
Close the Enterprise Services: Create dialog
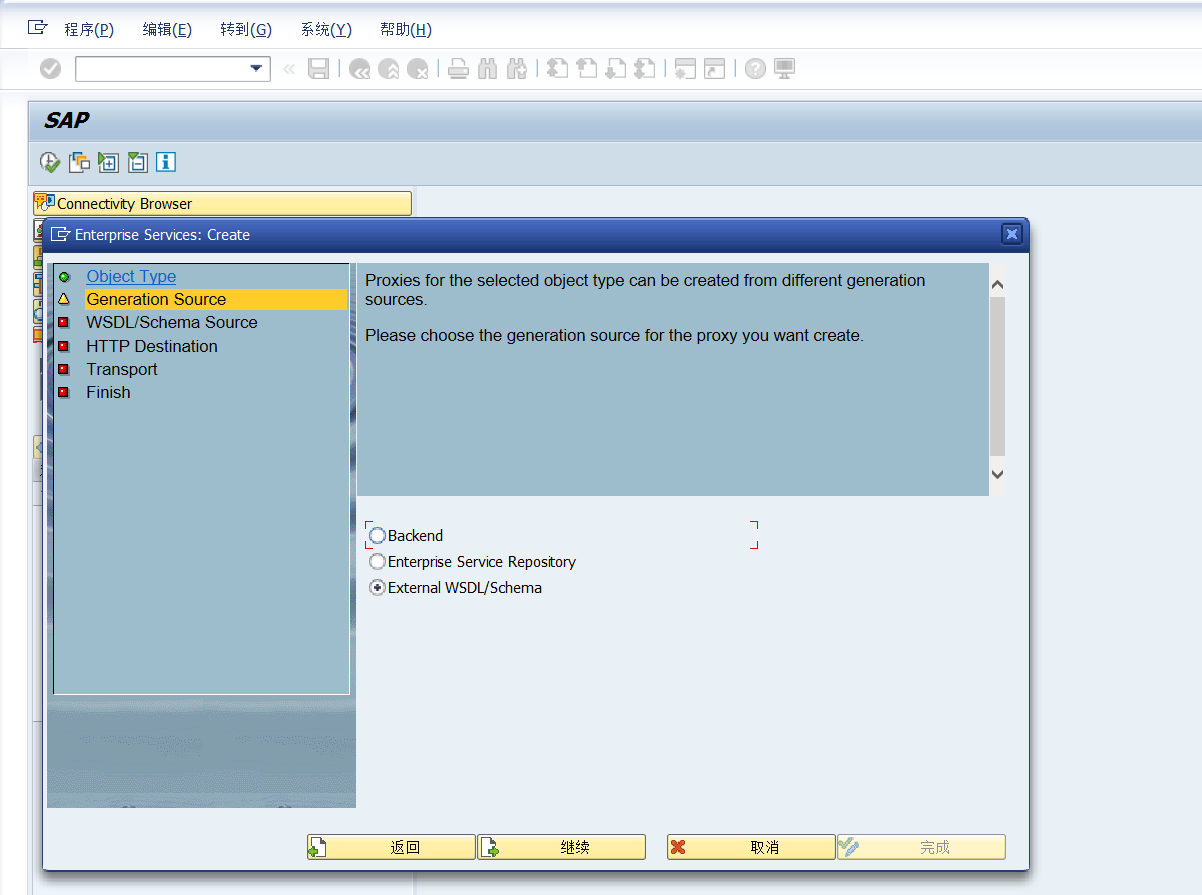(x=1012, y=234)
